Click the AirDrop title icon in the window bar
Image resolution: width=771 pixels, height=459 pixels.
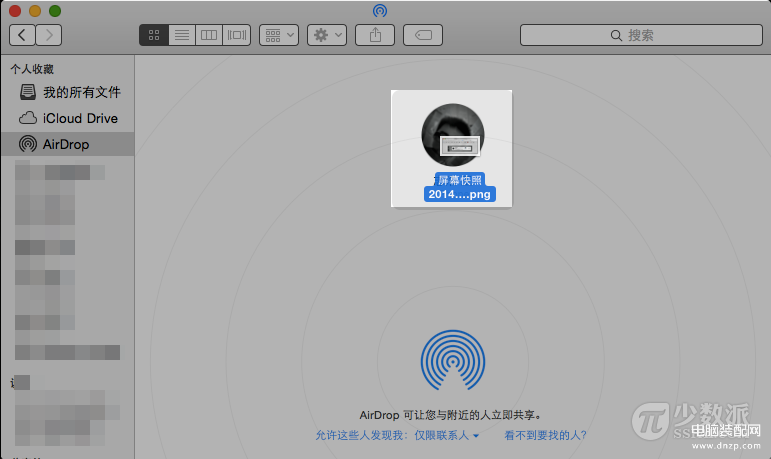pyautogui.click(x=380, y=10)
